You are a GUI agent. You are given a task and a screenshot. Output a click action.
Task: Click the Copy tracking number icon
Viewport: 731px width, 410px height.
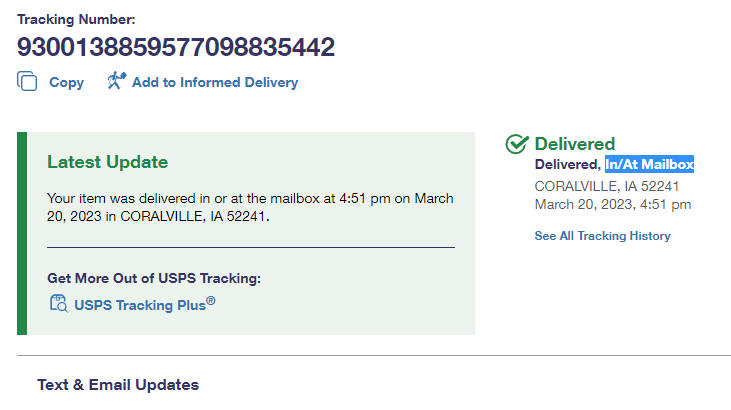pyautogui.click(x=27, y=82)
